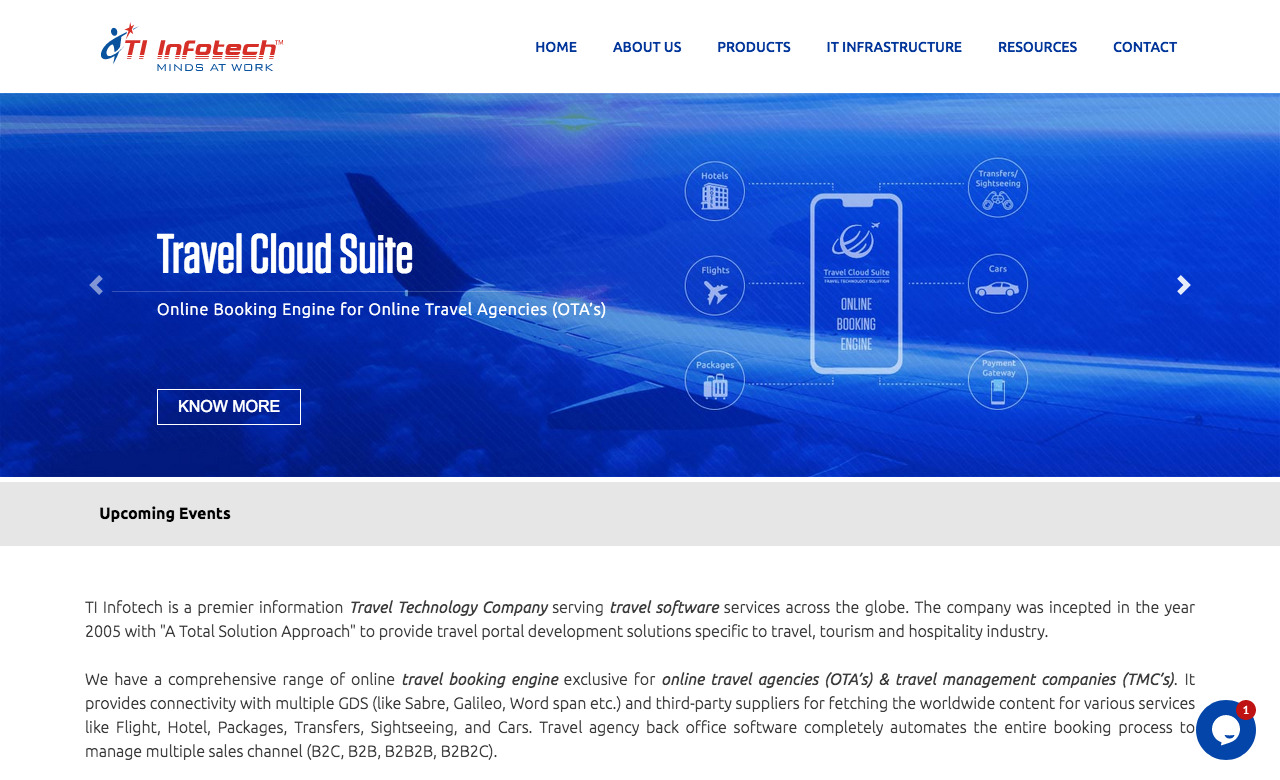Open the ABOUT US menu
The width and height of the screenshot is (1280, 780).
(x=647, y=47)
